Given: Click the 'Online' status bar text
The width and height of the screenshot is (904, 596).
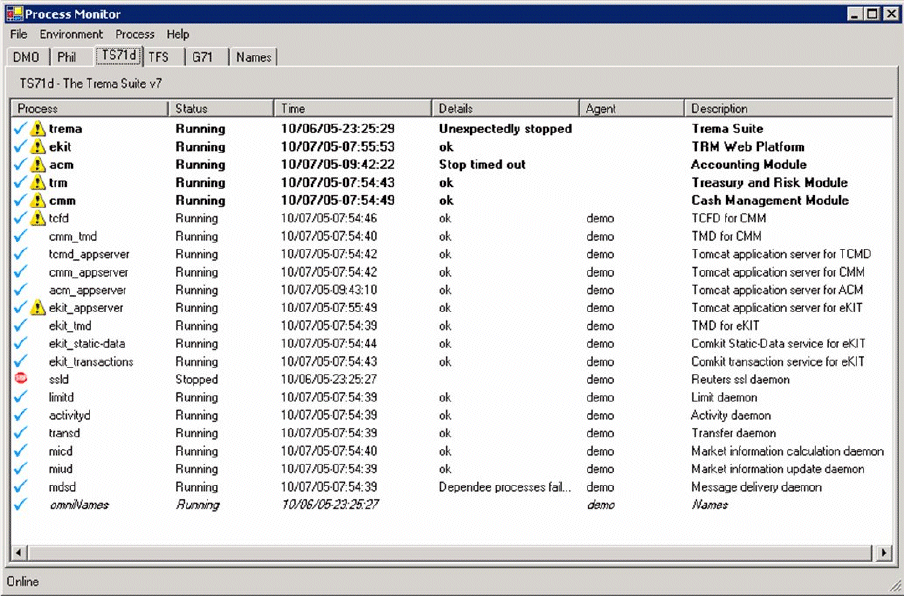Looking at the screenshot, I should tap(23, 581).
